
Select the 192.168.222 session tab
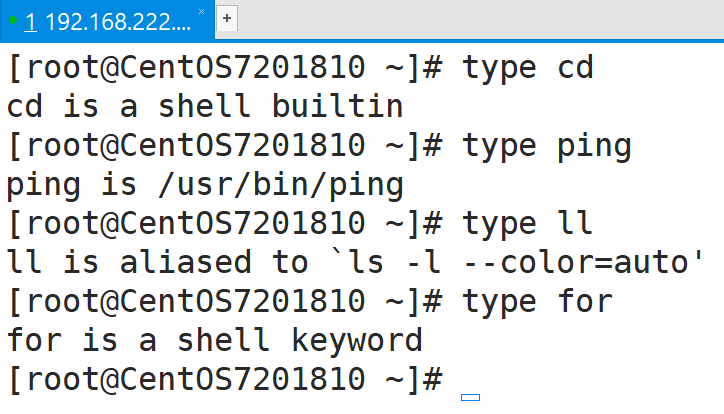coord(118,20)
